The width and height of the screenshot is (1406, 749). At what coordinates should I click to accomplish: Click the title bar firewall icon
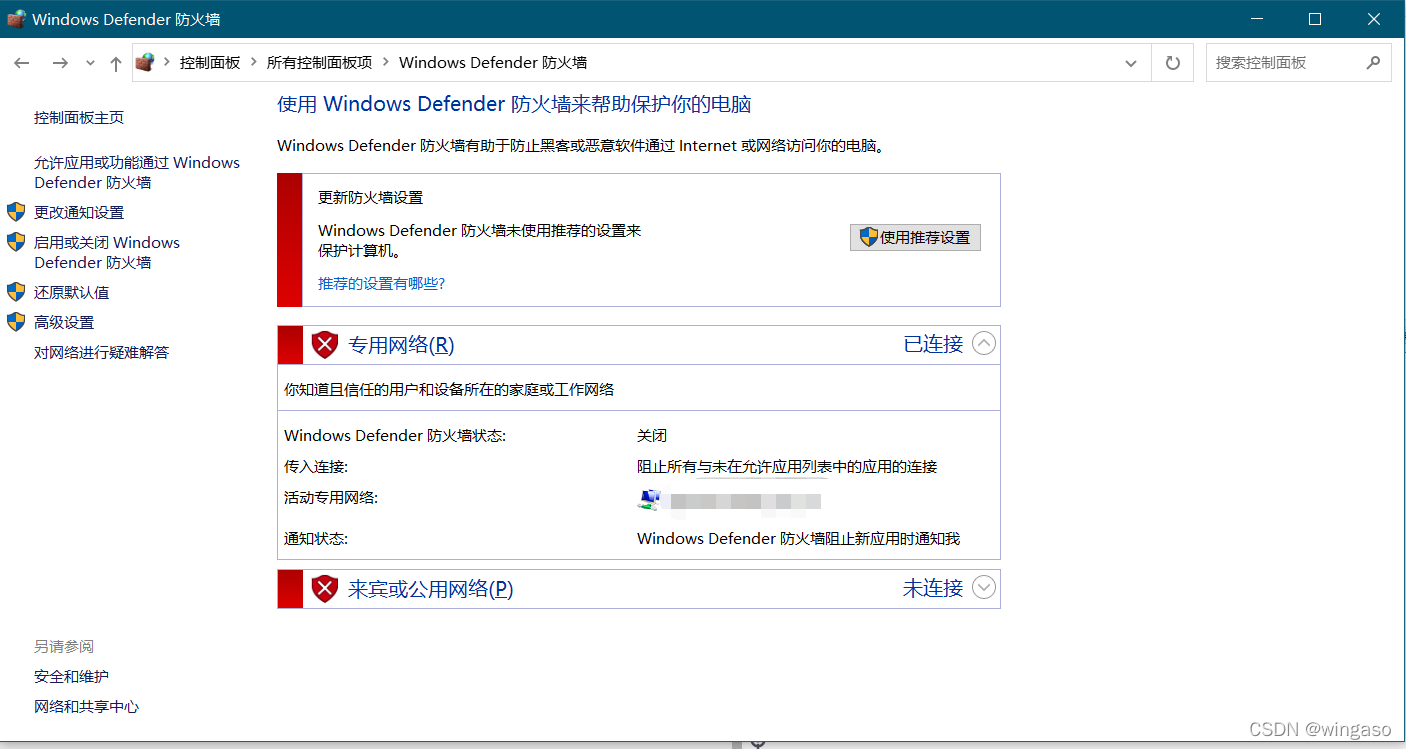[x=16, y=19]
